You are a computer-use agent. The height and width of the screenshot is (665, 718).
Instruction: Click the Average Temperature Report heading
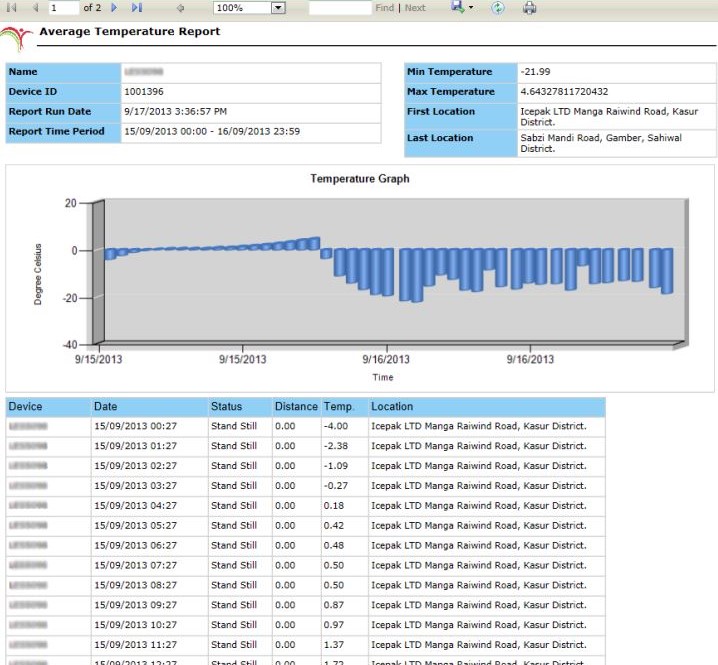tap(130, 32)
